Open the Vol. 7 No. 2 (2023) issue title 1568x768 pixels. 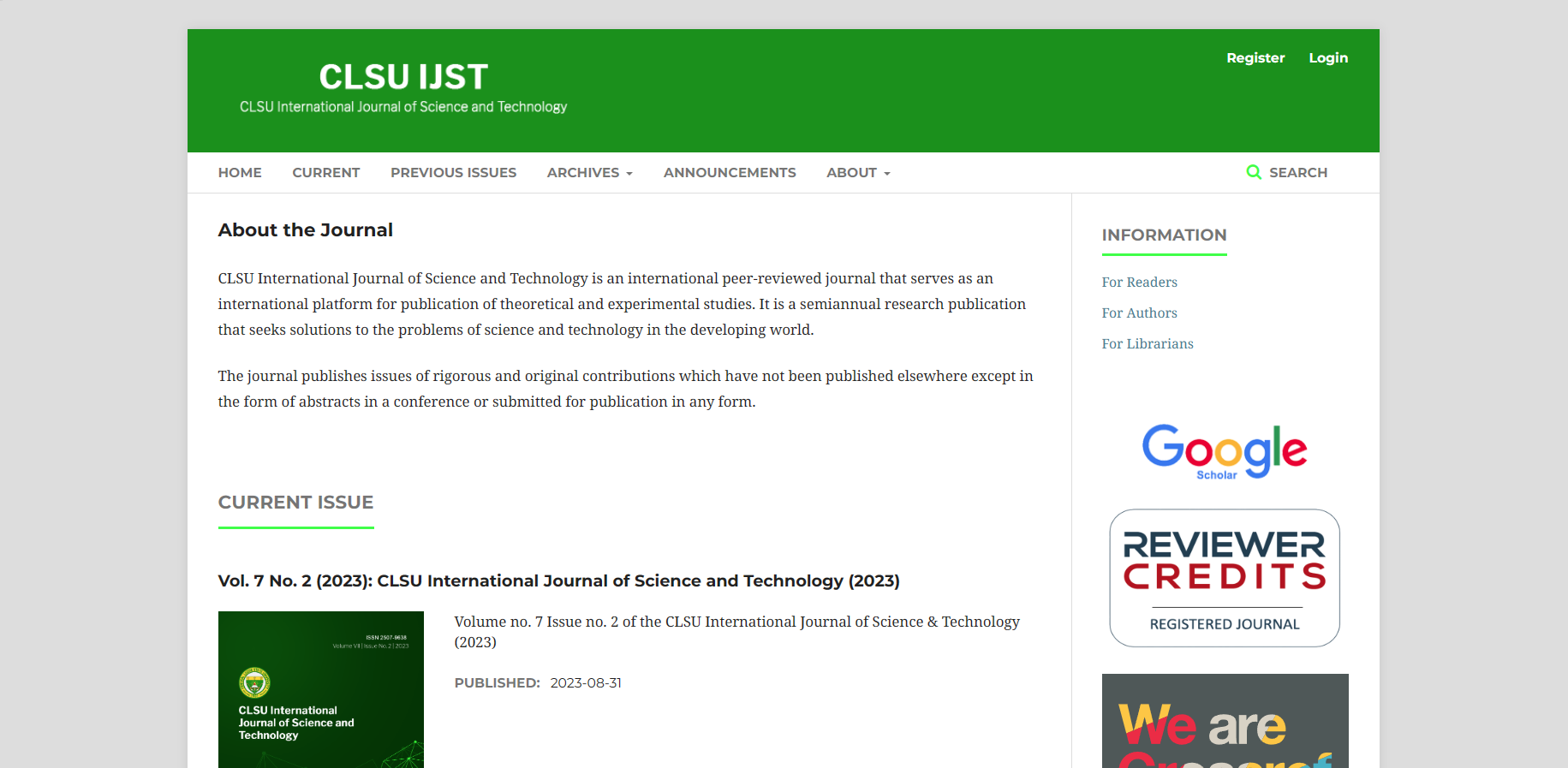(559, 580)
